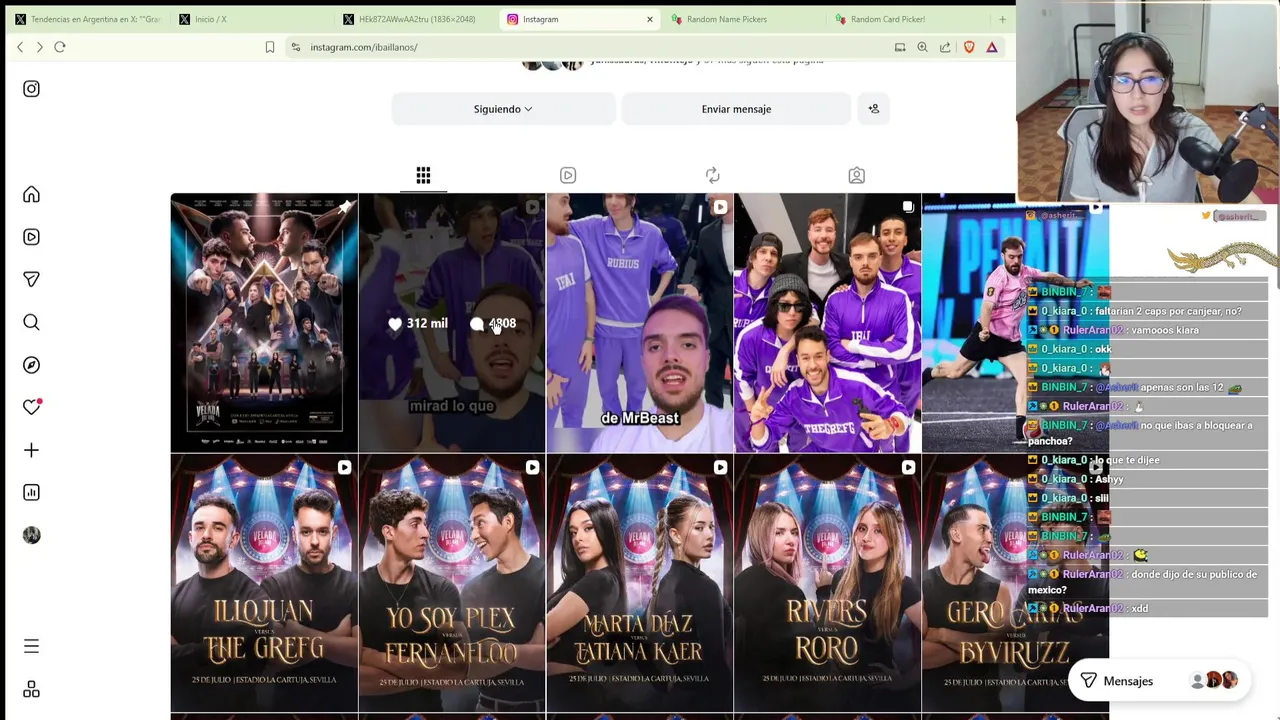Click chat message 'vamooos kiara'

coord(1164,330)
